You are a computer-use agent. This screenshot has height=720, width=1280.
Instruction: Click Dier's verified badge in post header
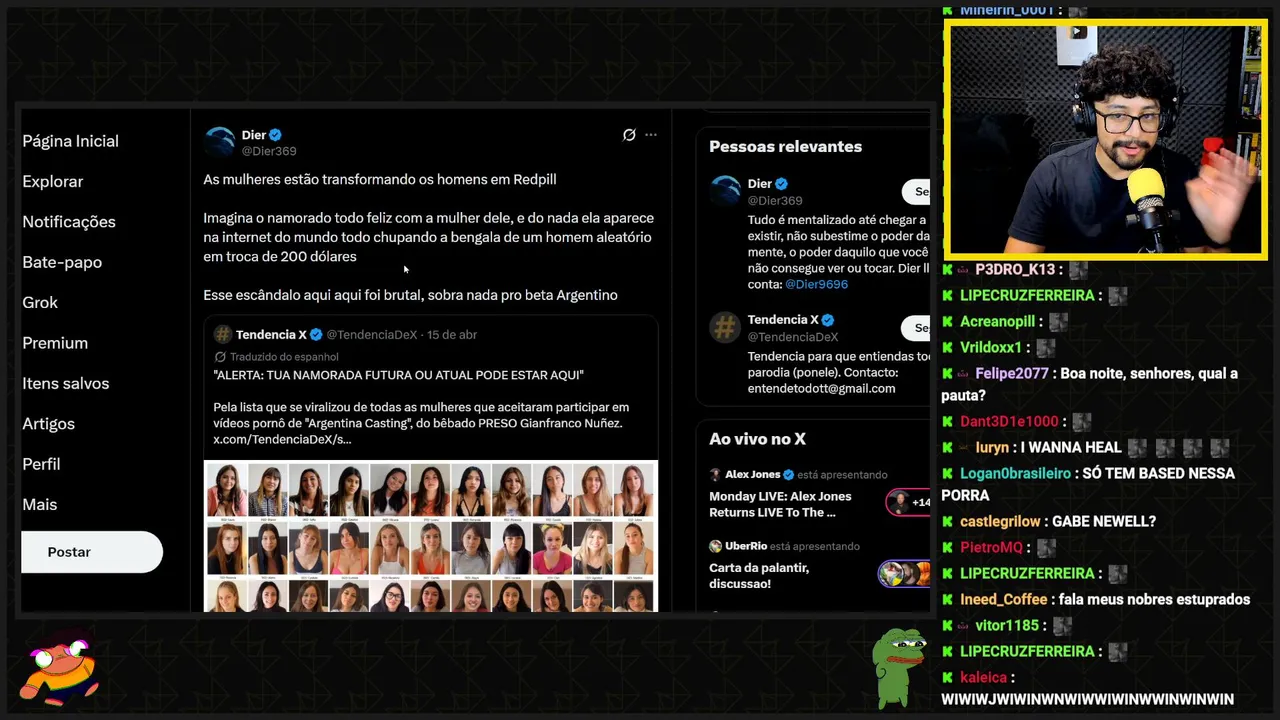tap(275, 135)
